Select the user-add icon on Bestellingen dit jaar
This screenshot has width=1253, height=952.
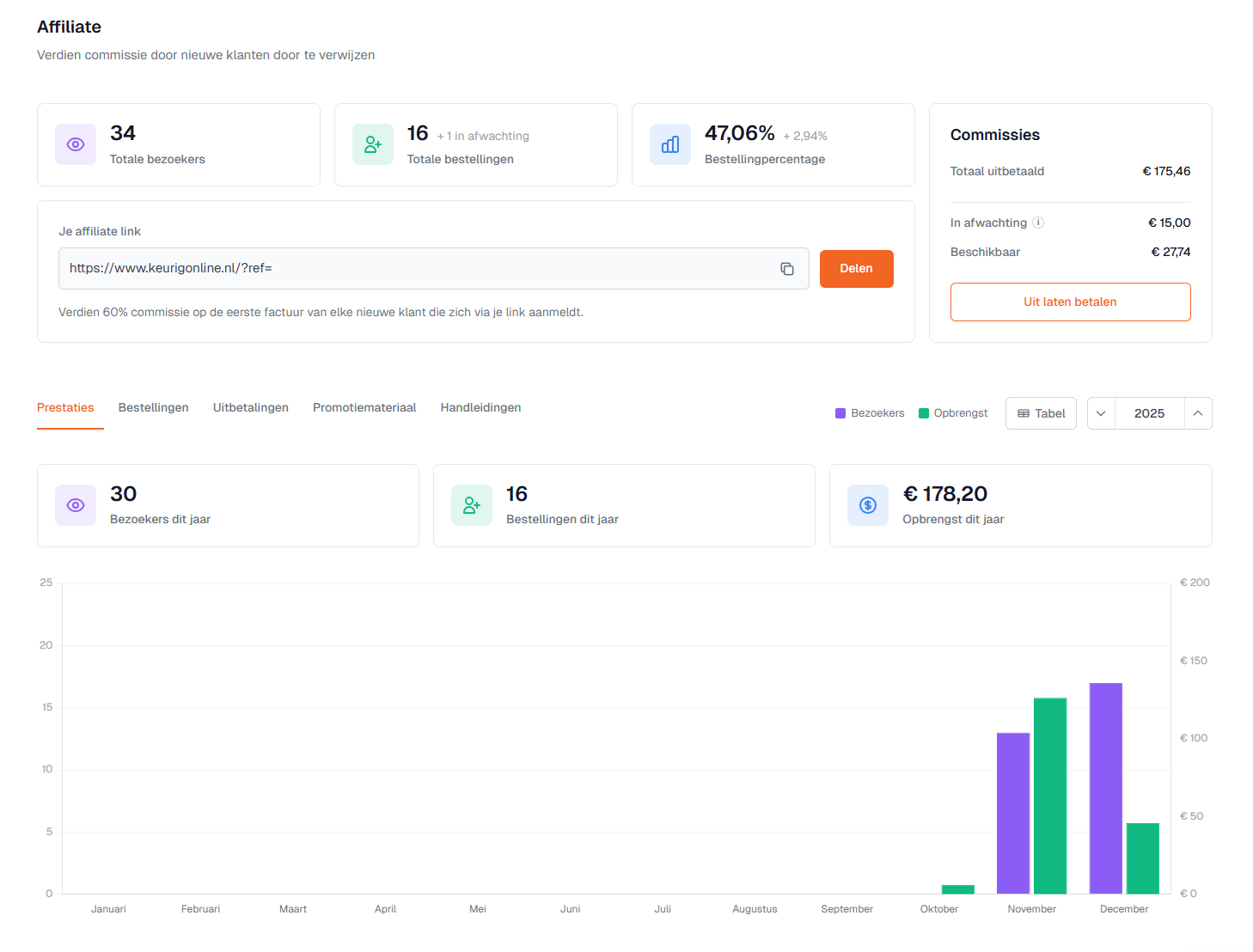pos(472,505)
